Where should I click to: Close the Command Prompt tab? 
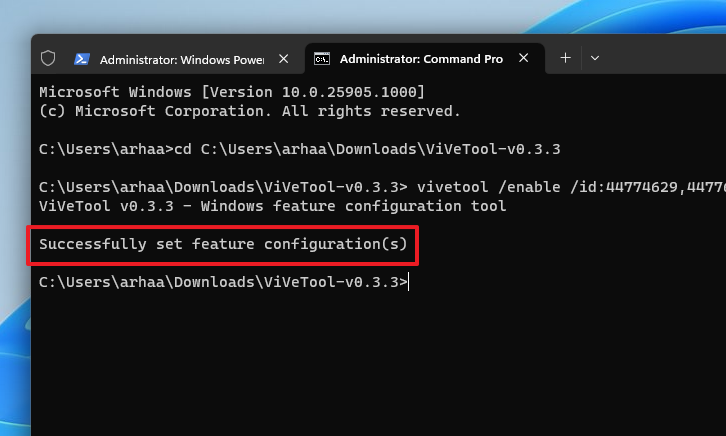(x=524, y=58)
